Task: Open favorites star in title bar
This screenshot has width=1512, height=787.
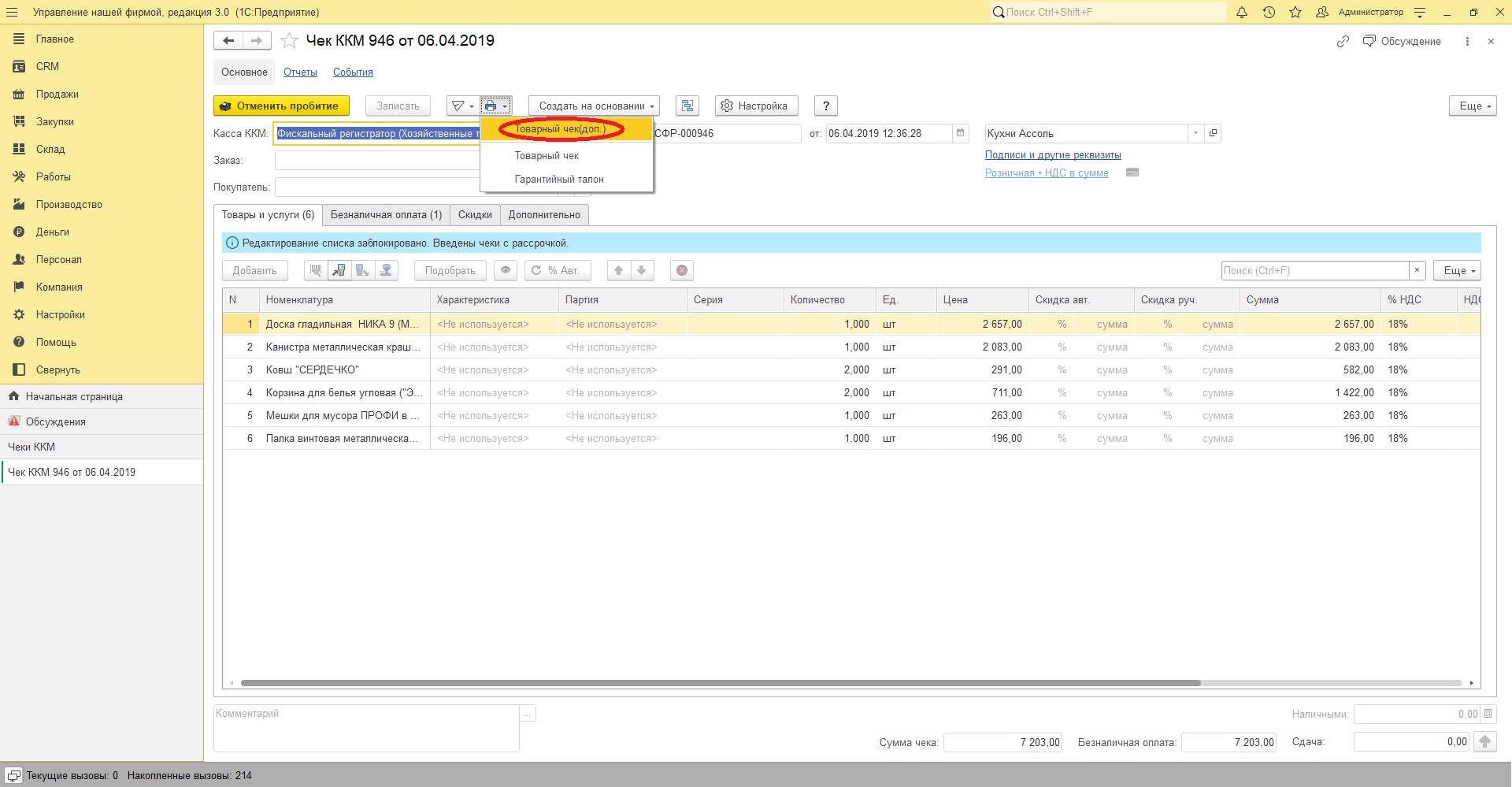Action: point(1295,12)
